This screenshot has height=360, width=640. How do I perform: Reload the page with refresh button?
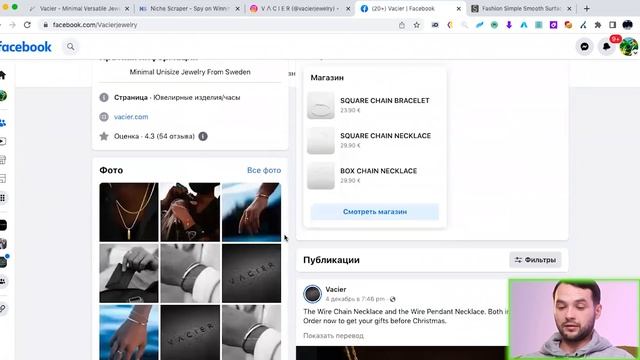[27, 25]
